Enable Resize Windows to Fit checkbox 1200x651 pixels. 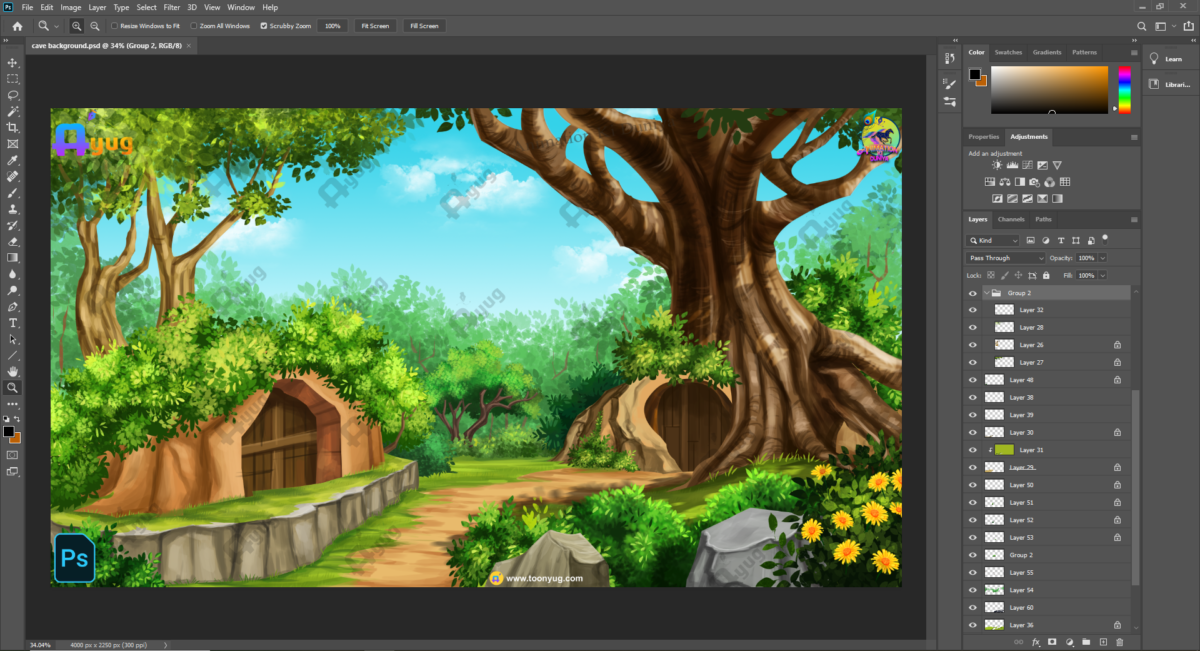coord(114,26)
